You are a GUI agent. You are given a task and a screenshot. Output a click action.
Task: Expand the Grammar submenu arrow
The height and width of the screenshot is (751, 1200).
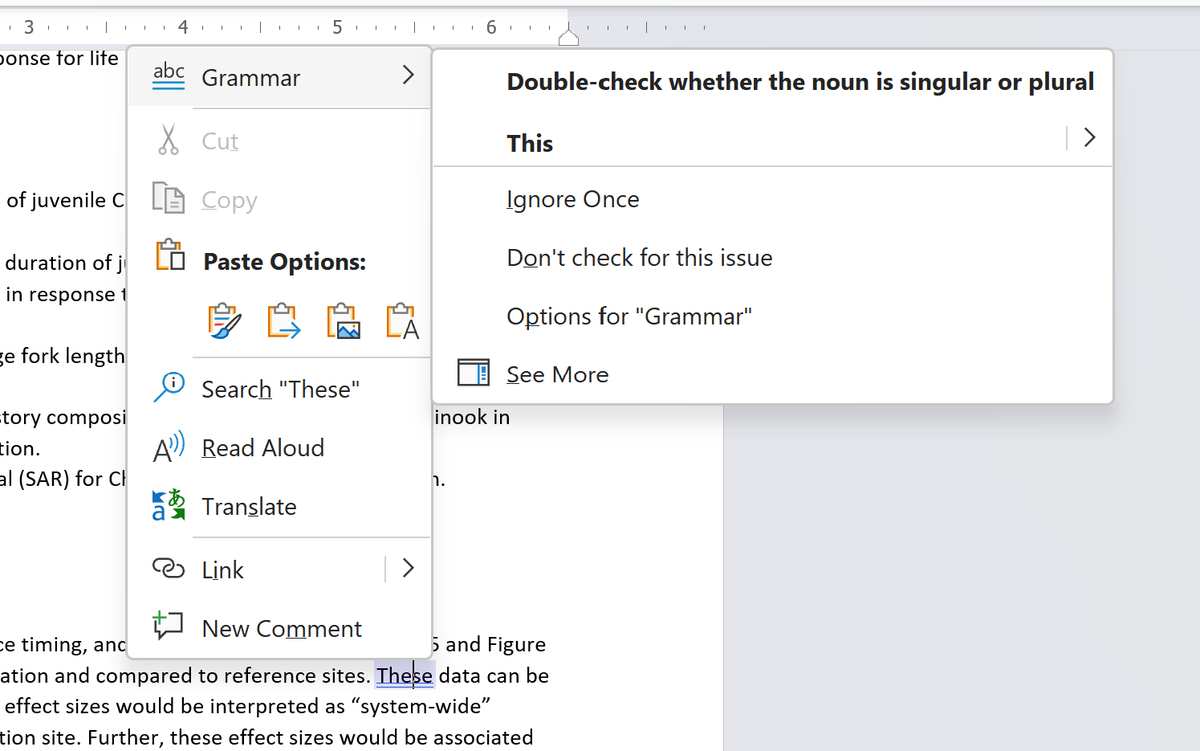[x=407, y=76]
